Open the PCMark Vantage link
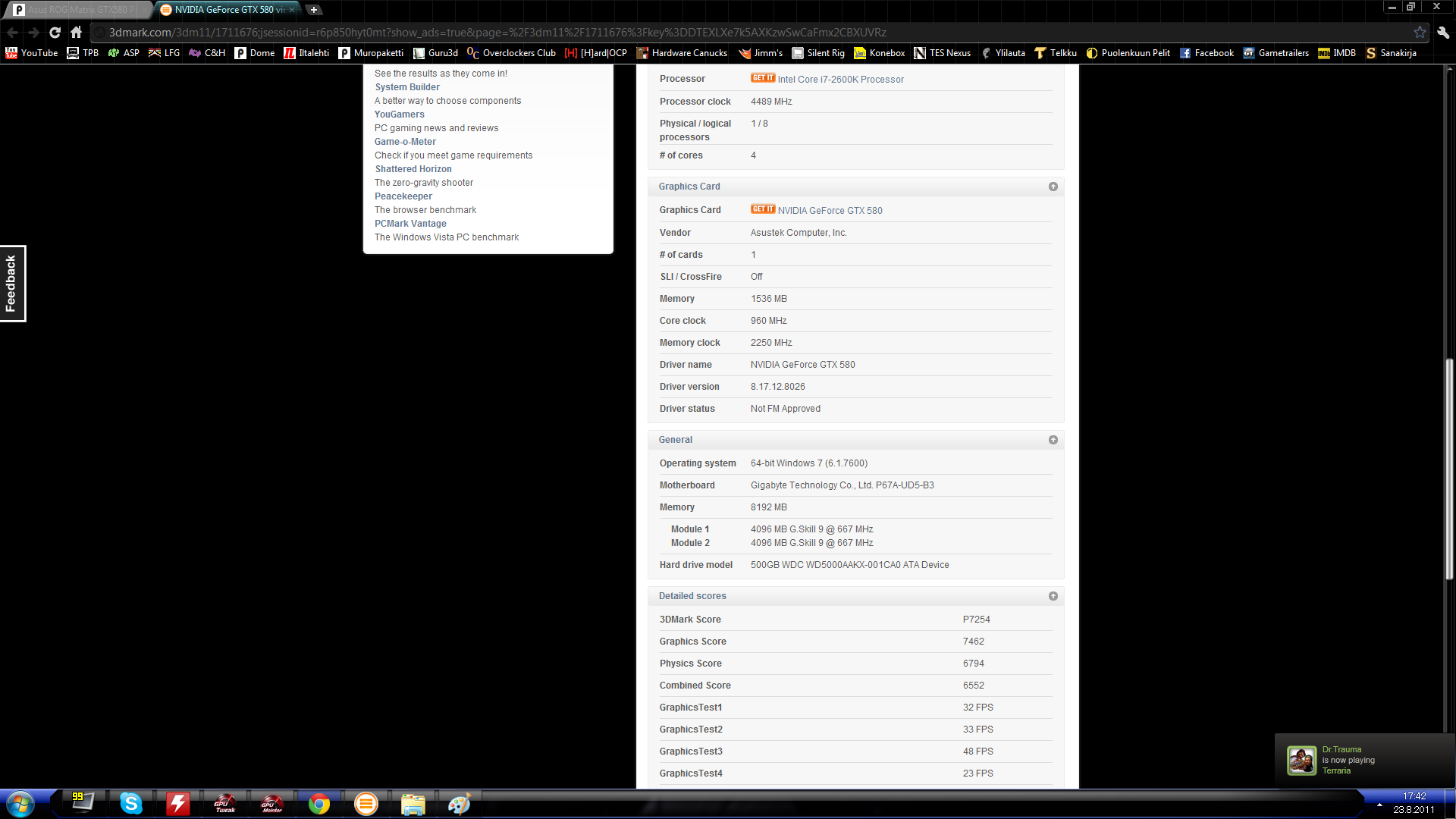 [x=410, y=222]
